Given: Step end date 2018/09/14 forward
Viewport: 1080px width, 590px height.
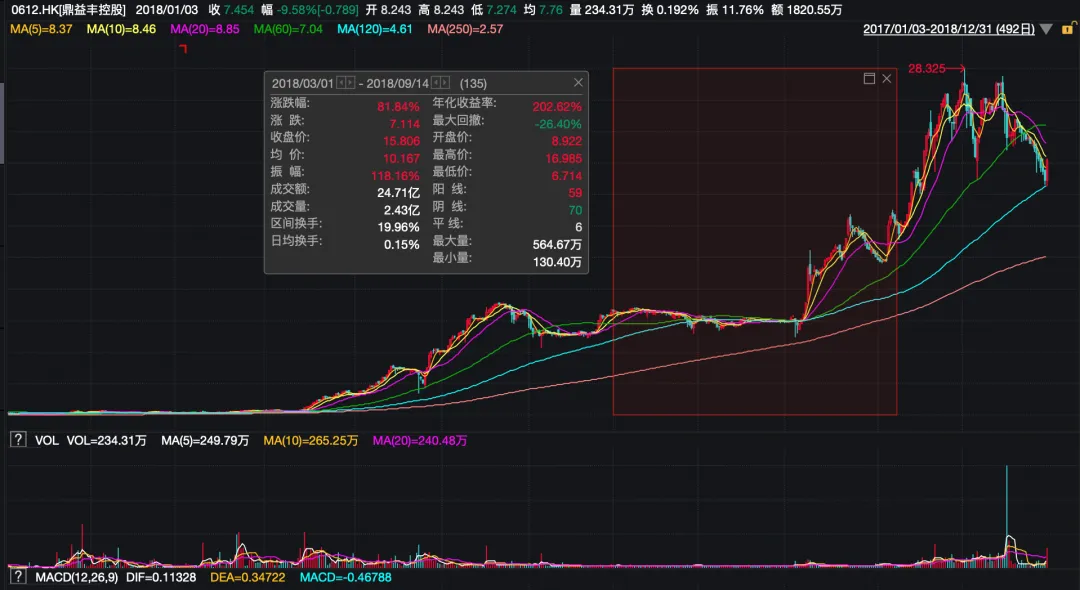Looking at the screenshot, I should tap(446, 83).
